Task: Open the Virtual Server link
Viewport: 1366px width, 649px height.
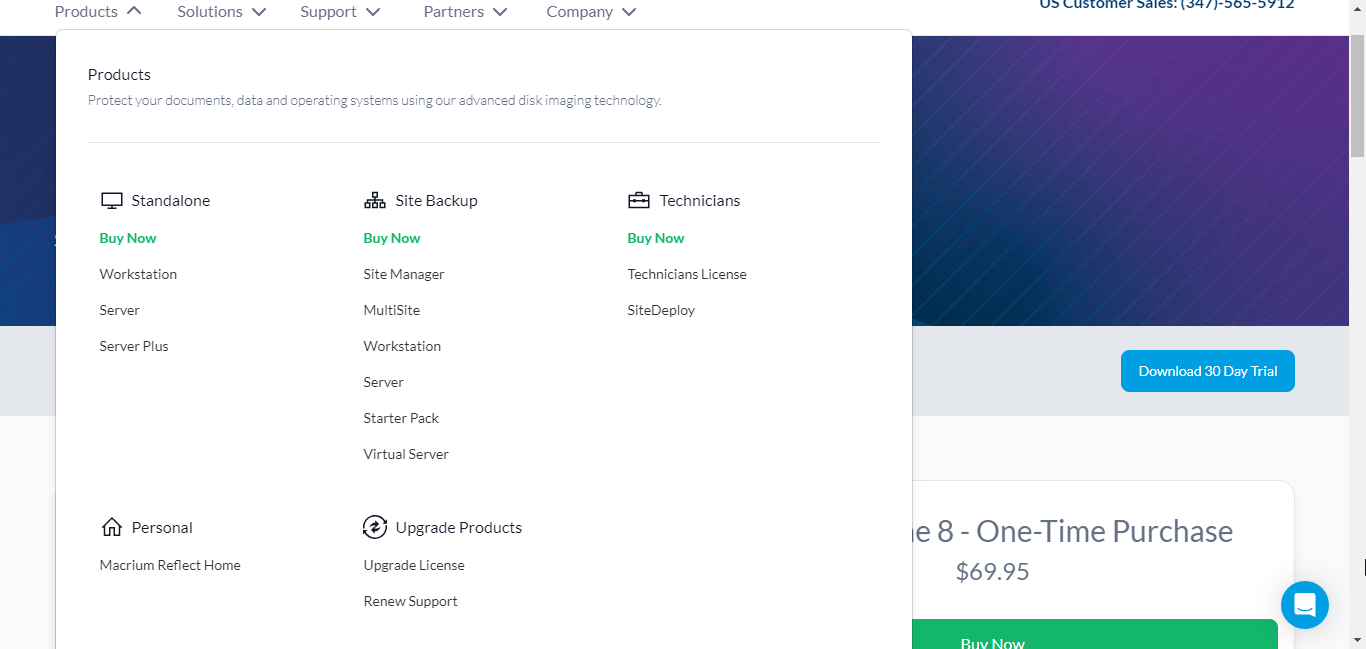Action: point(406,454)
